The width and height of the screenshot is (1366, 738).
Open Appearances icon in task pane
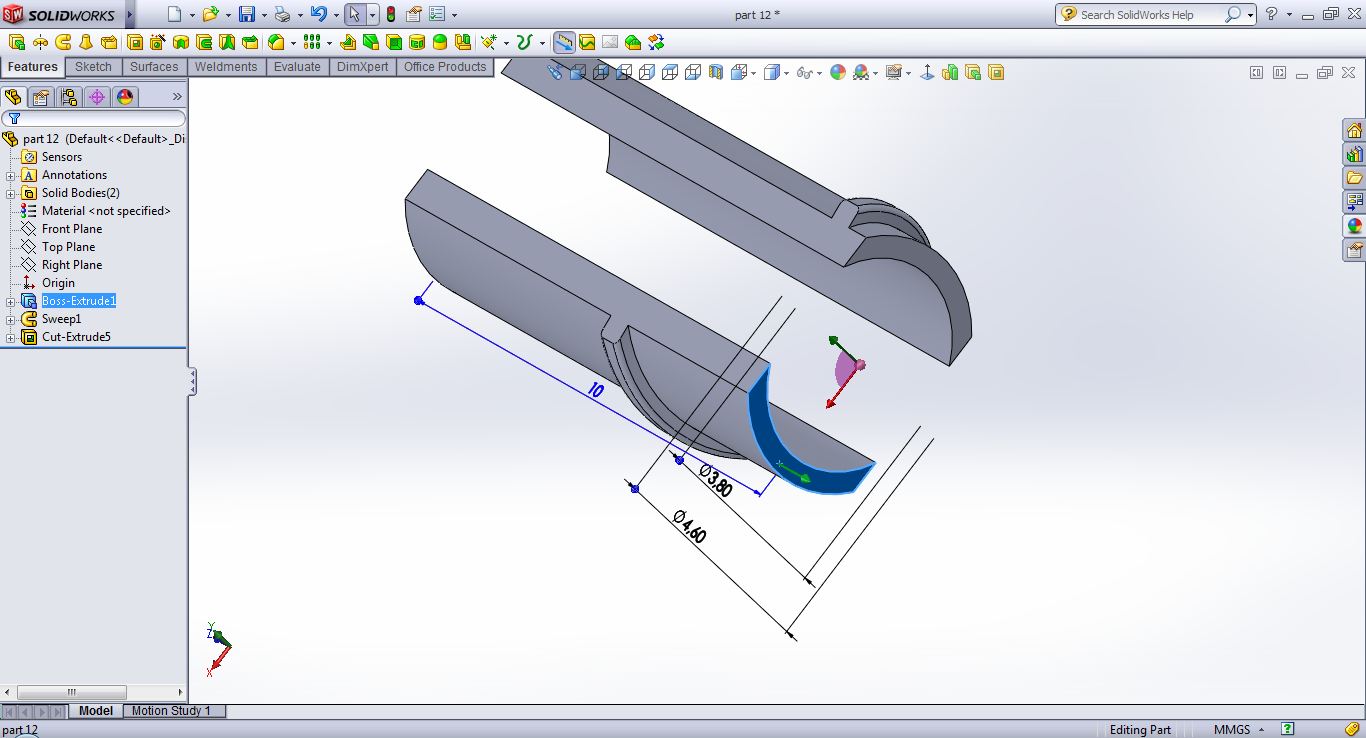[1354, 226]
